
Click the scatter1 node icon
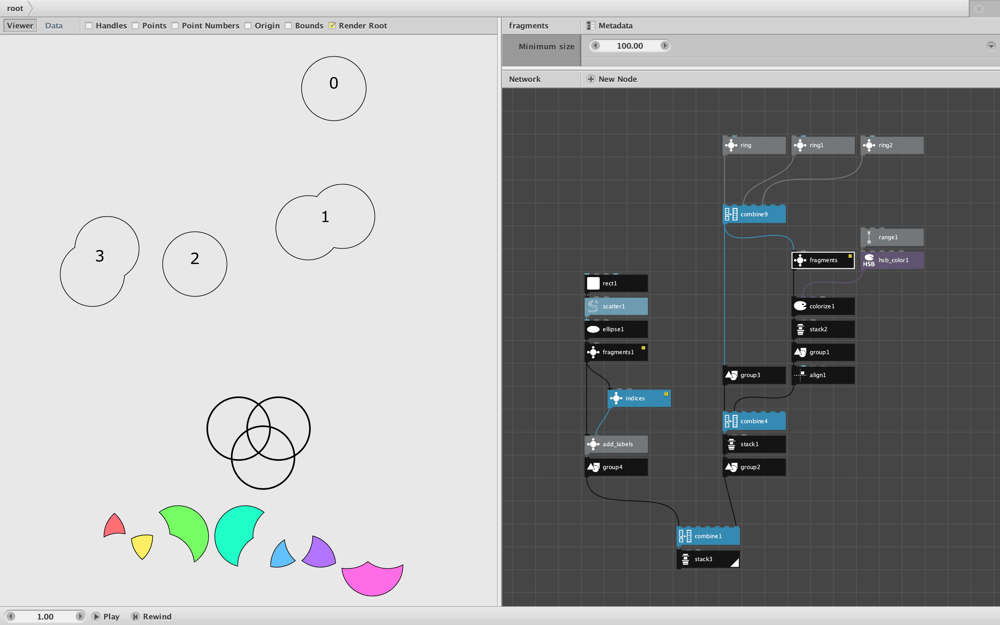[x=593, y=306]
